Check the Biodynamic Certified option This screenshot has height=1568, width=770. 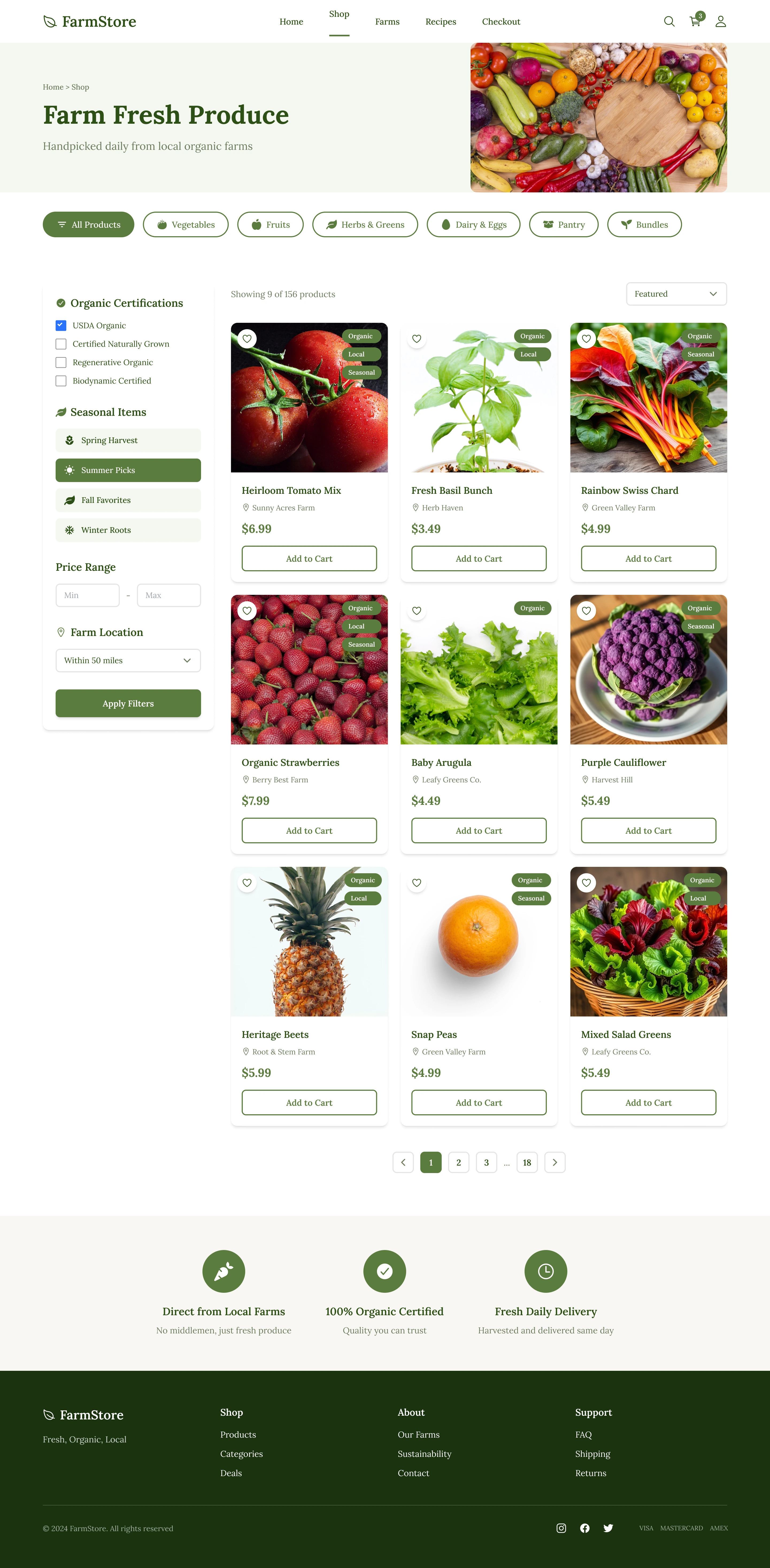[x=61, y=381]
